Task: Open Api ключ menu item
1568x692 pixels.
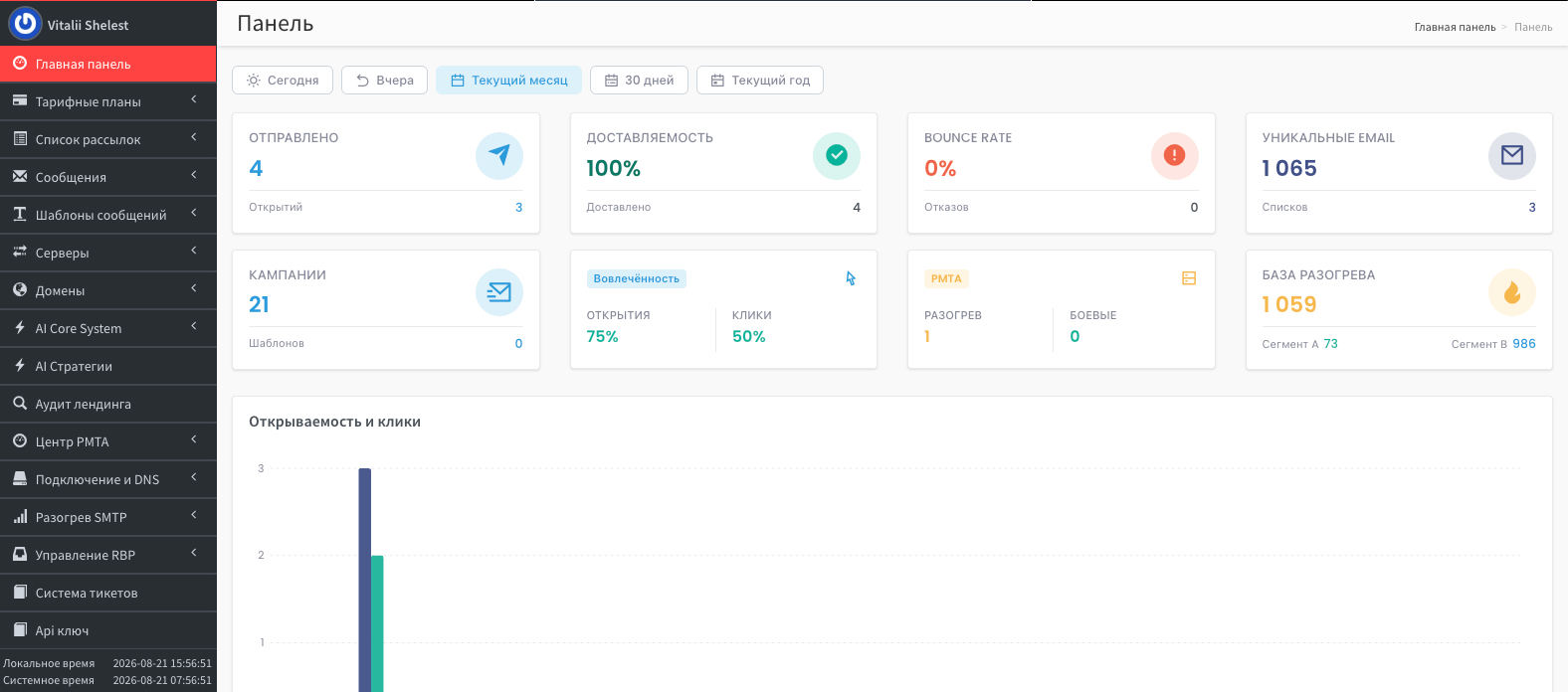Action: (108, 630)
